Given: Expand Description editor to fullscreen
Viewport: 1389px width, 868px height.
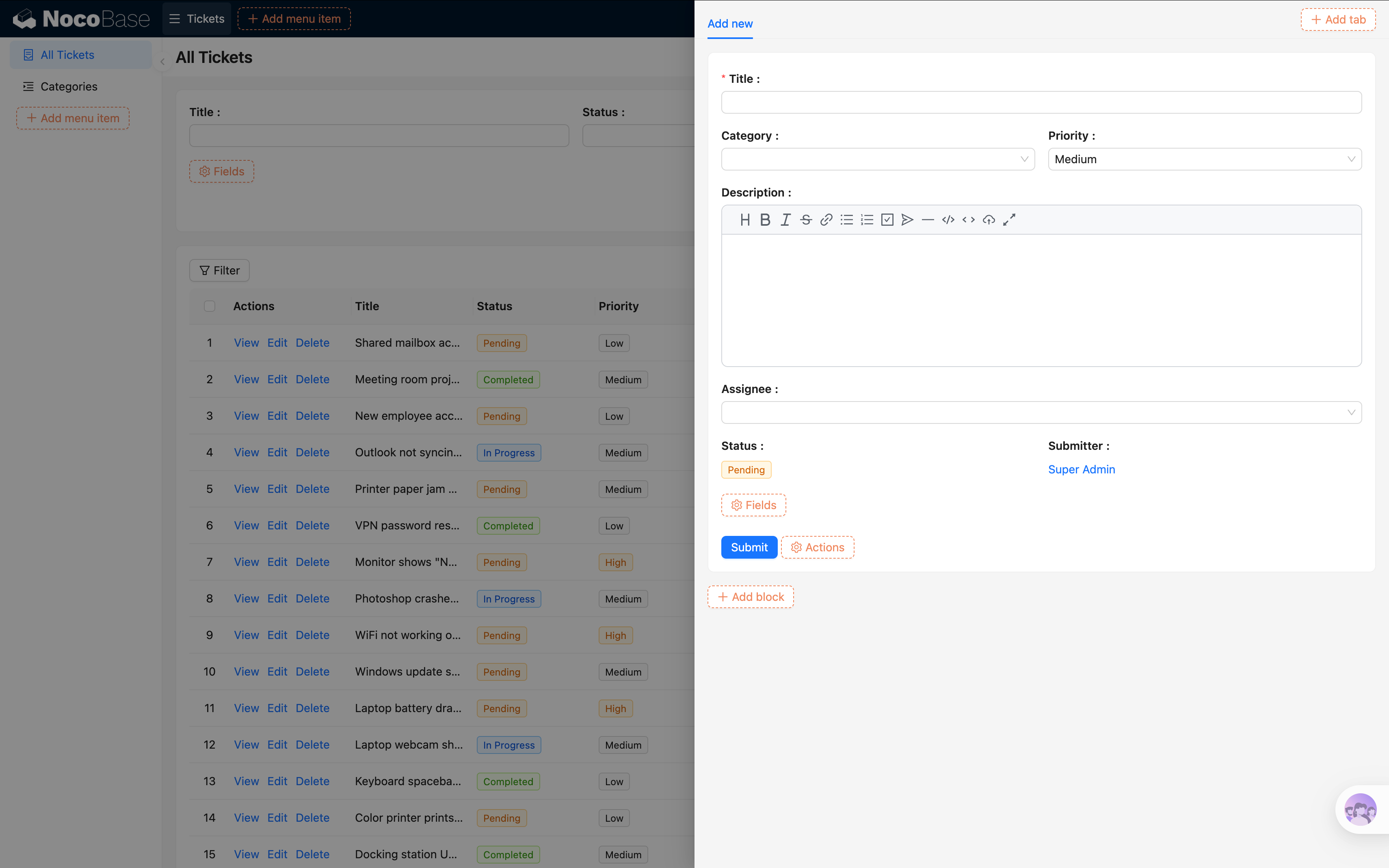Looking at the screenshot, I should click(1009, 220).
